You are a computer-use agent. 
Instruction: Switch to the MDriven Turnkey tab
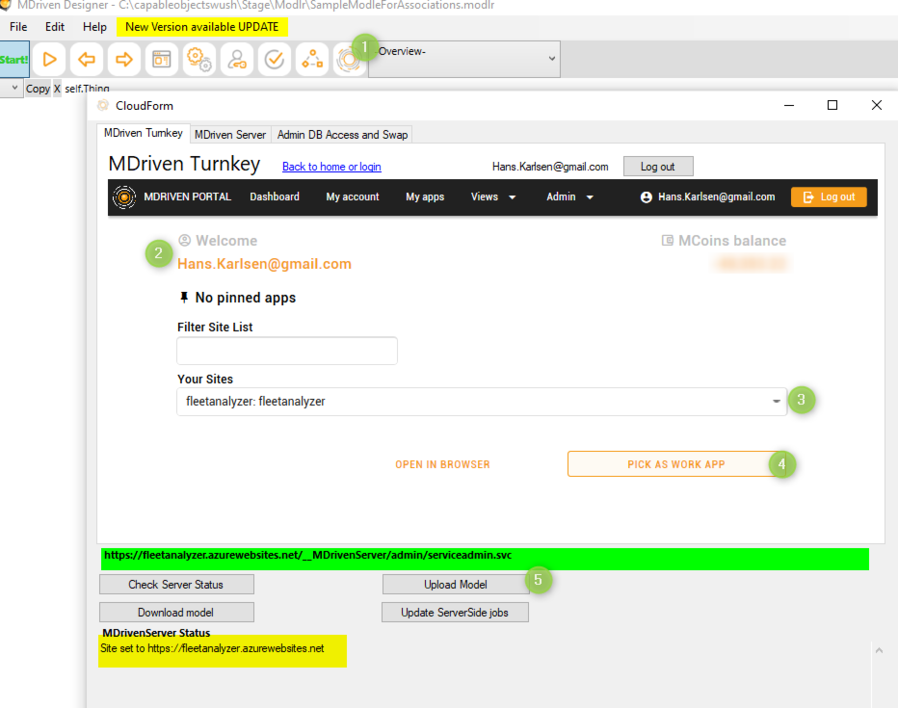tap(143, 133)
